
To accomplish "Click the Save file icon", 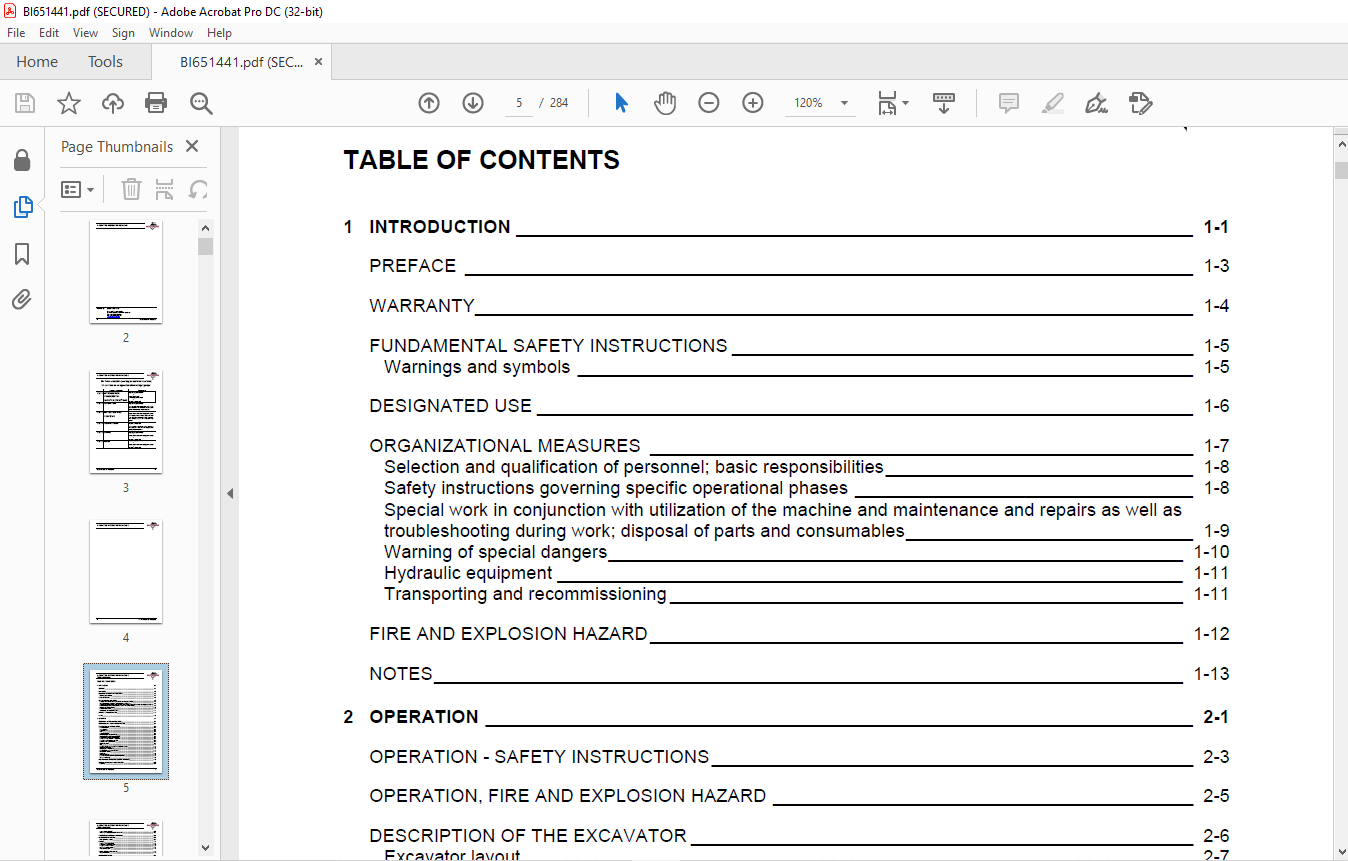I will click(x=25, y=103).
